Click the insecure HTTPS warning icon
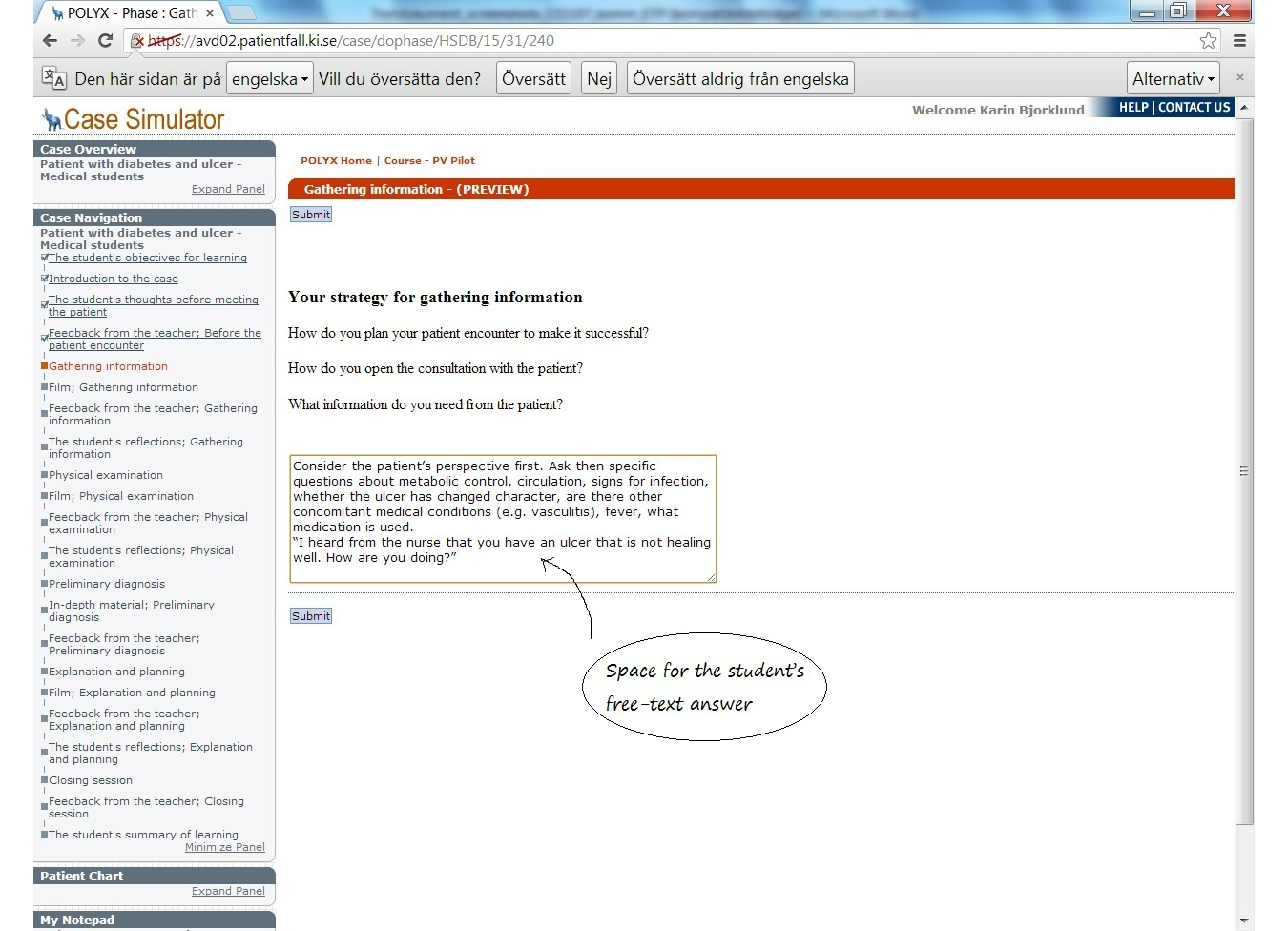 [x=137, y=41]
